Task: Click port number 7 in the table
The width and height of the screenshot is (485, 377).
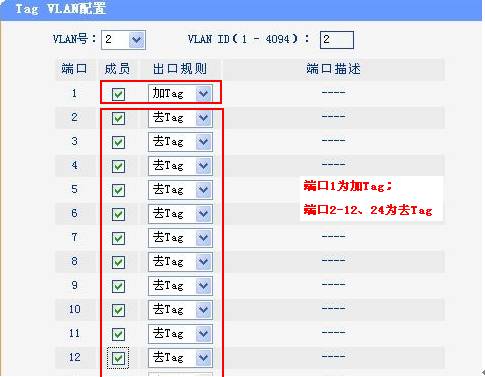Action: pos(74,237)
